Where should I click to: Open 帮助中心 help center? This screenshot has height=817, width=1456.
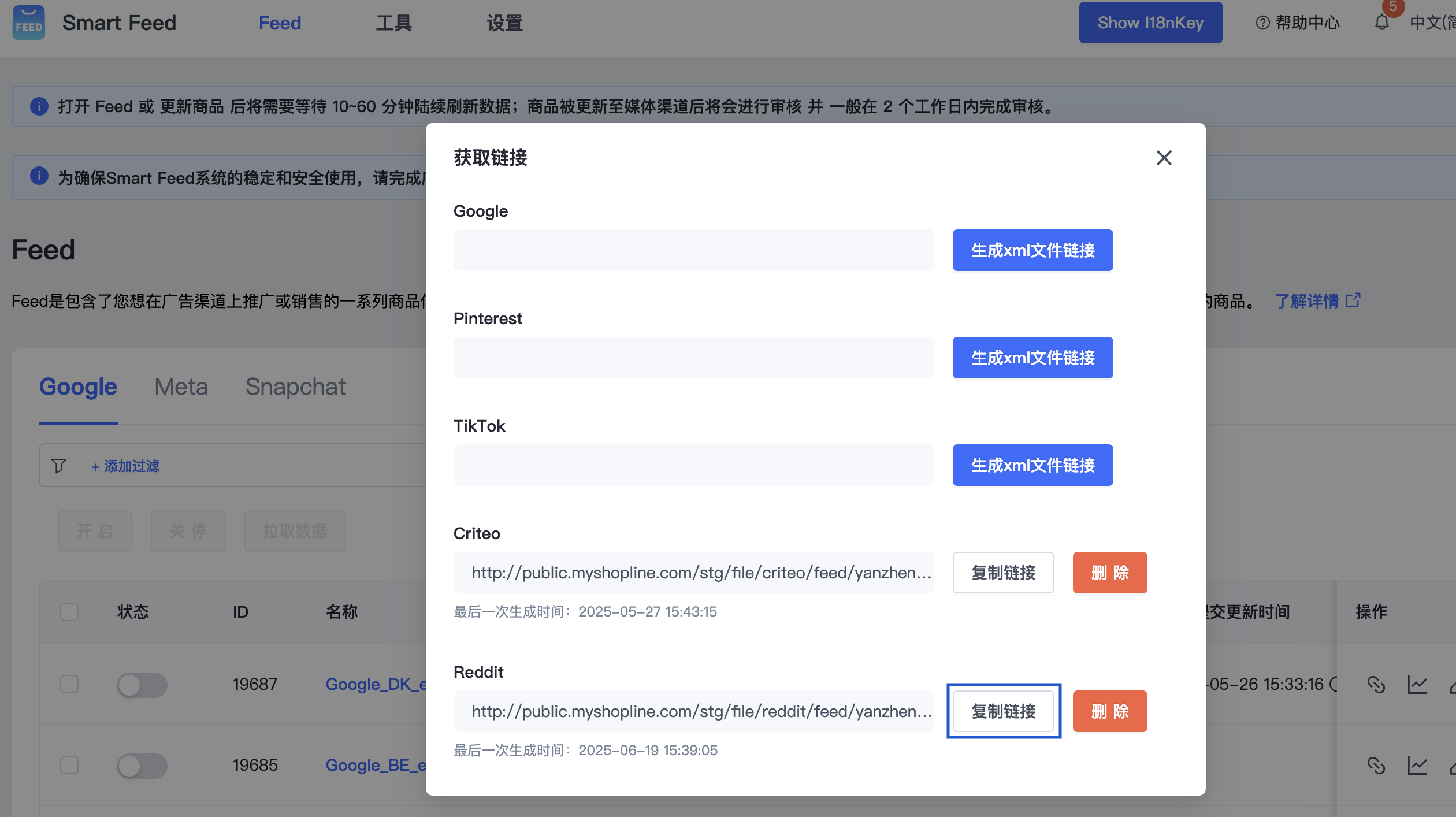point(1298,23)
